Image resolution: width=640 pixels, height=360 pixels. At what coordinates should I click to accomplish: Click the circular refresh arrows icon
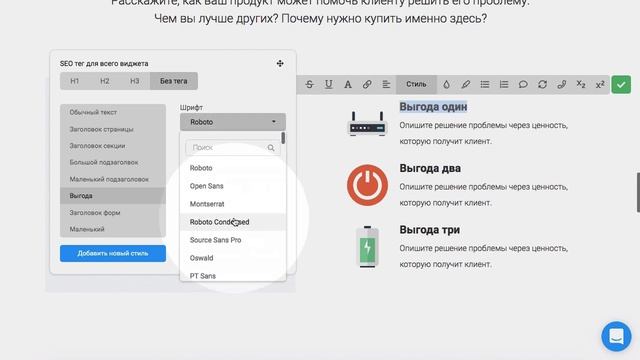542,84
